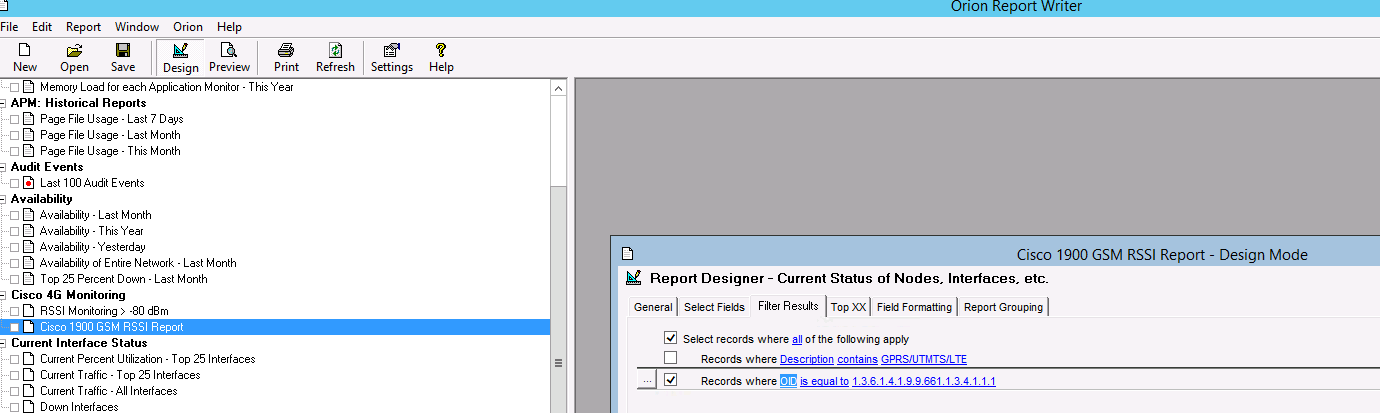Open the File menu
The image size is (1380, 413).
[x=10, y=27]
